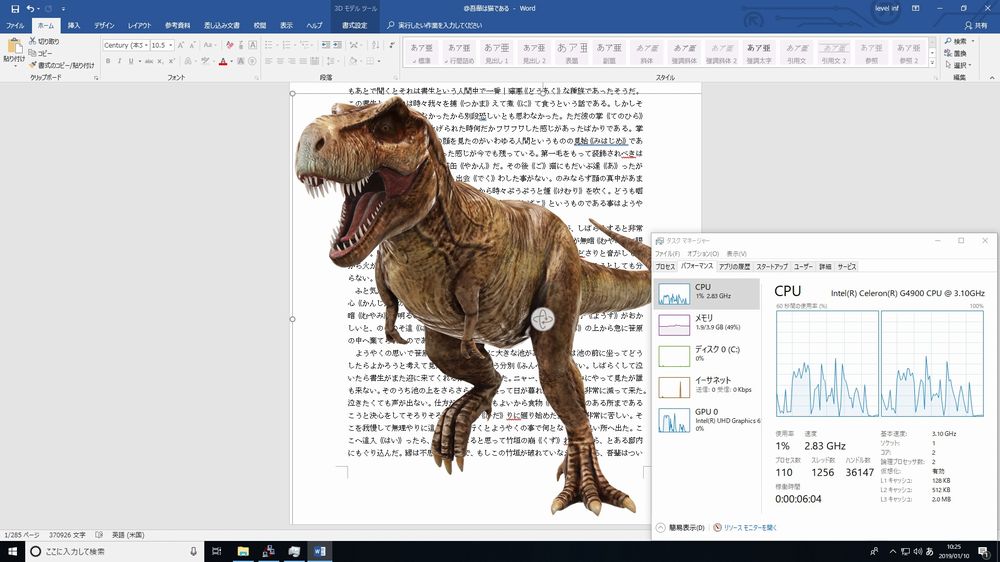Viewport: 1000px width, 562px height.
Task: Click the Save icon in quick access toolbar
Action: (14, 9)
